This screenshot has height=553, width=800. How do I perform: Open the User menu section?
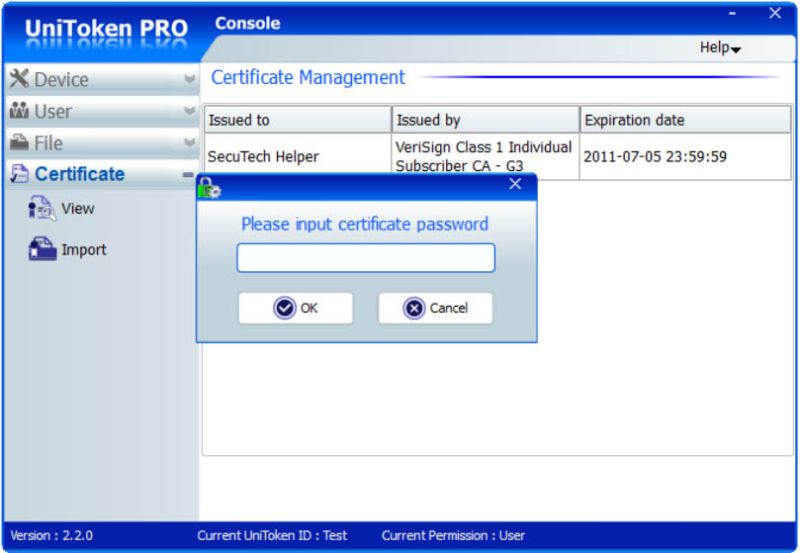103,111
